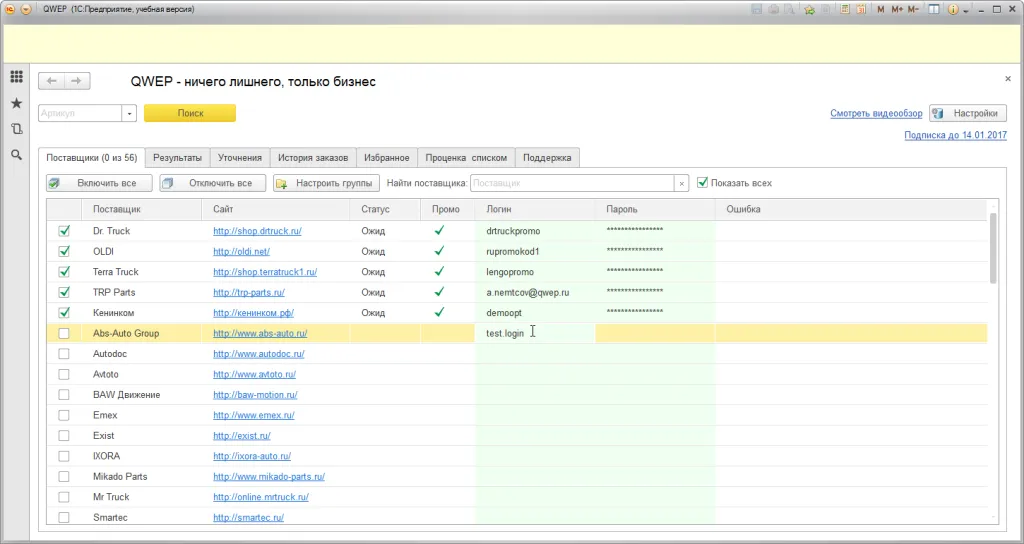Click the Найти поставщика input field

click(572, 184)
